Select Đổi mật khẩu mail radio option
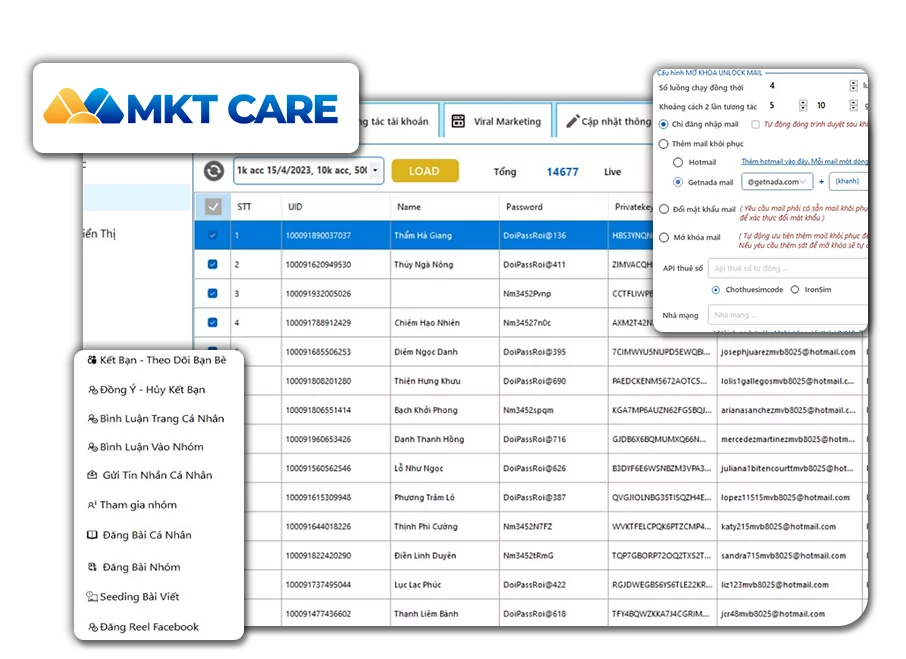 (664, 209)
